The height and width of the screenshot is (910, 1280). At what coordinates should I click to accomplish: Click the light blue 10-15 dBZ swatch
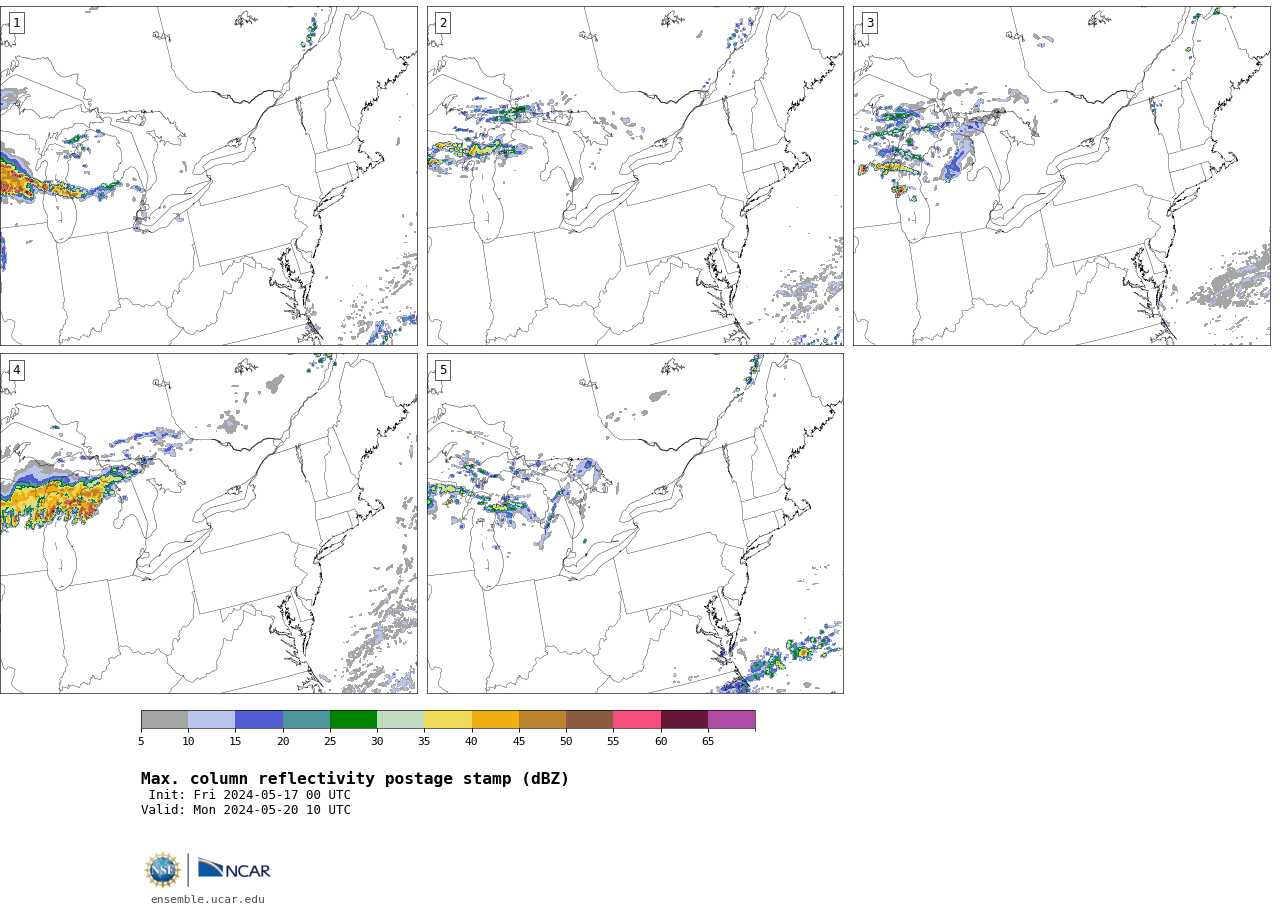(212, 720)
